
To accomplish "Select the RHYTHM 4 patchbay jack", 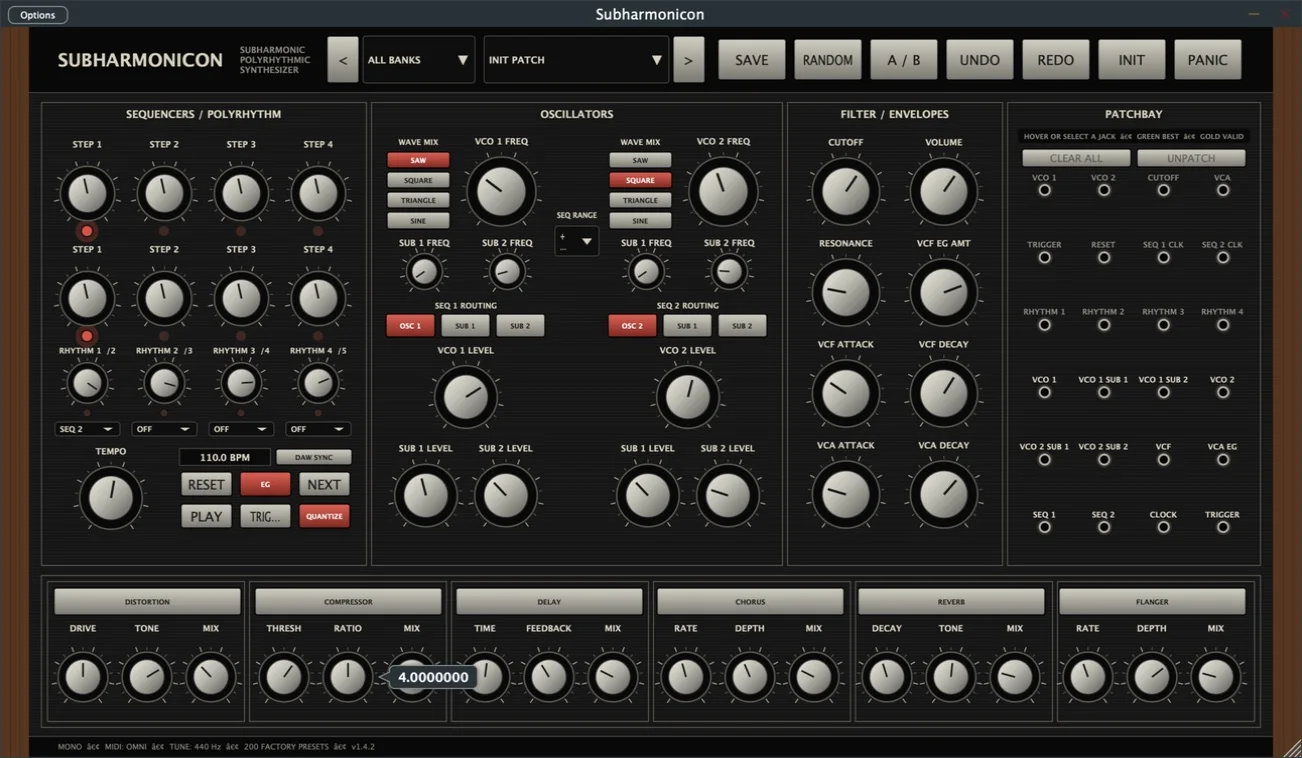I will point(1222,324).
